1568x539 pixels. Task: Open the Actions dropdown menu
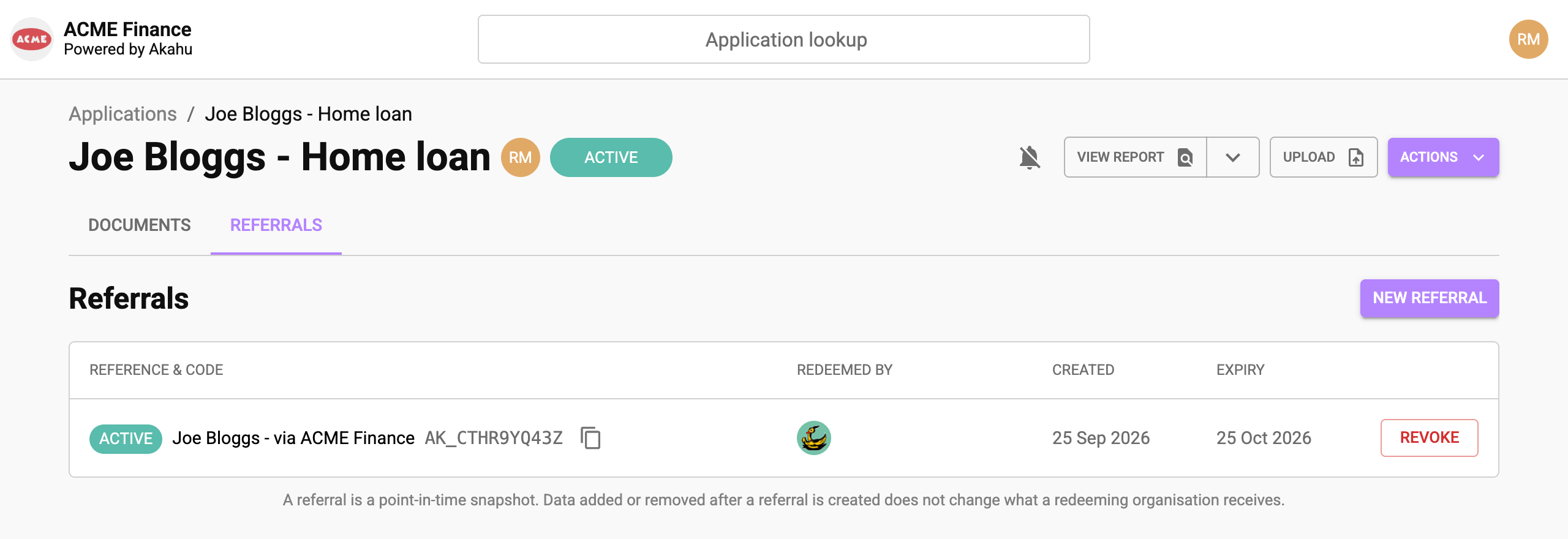[x=1443, y=157]
